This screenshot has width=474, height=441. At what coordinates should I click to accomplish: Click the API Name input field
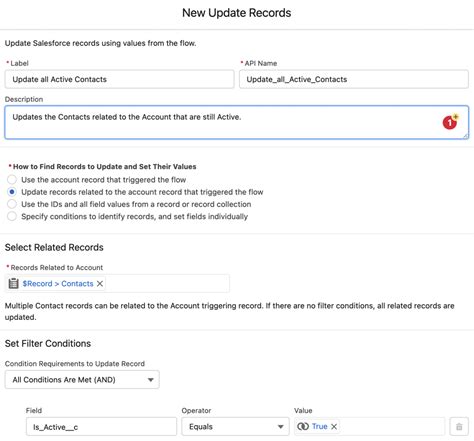click(354, 79)
